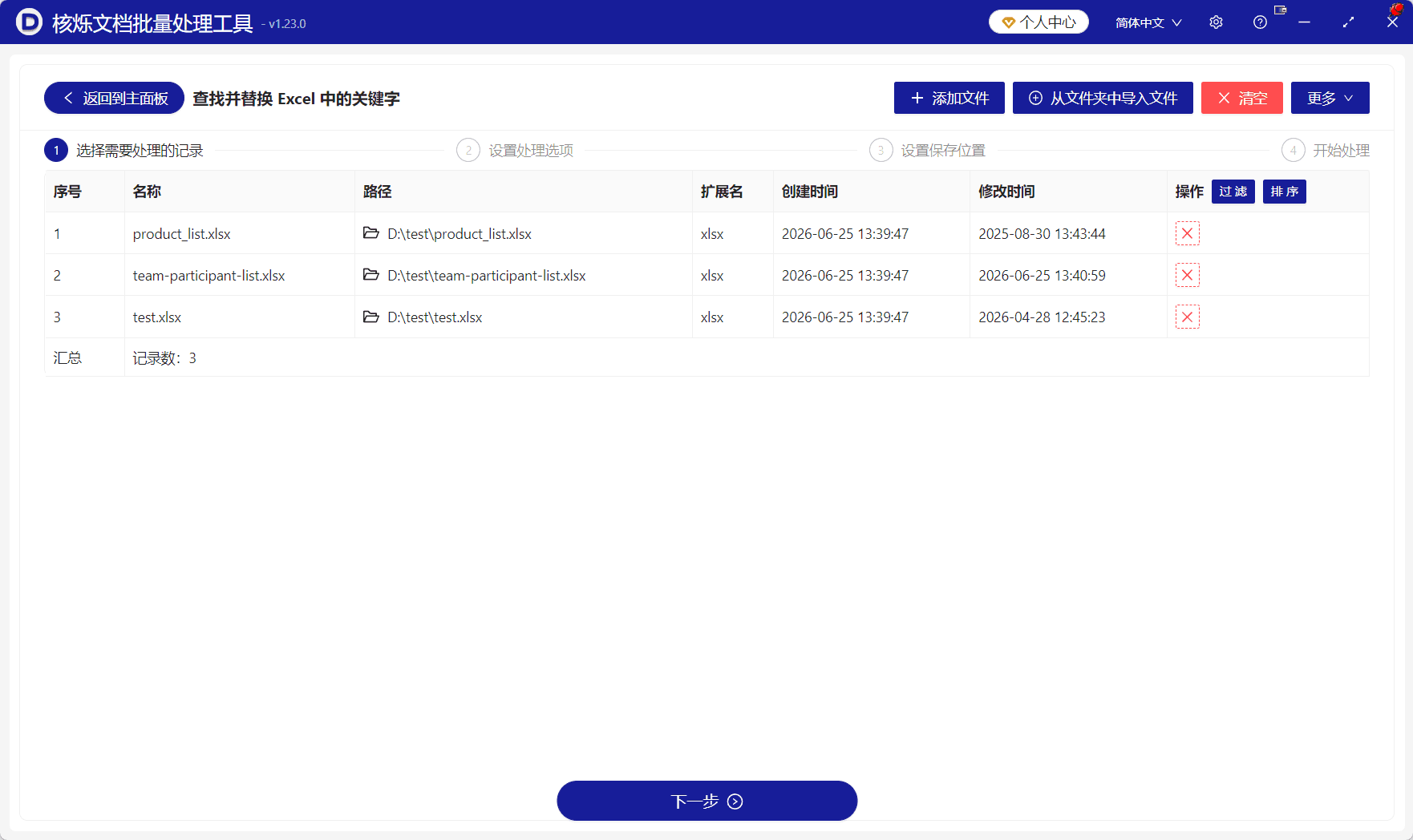Delete the product_list.xlsx row
Screen dimensions: 1413x840
[x=1188, y=233]
